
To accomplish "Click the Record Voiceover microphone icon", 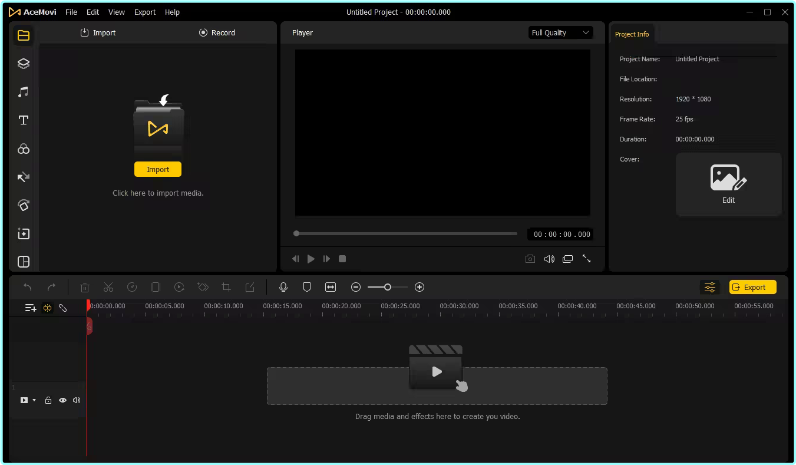I will 283,287.
